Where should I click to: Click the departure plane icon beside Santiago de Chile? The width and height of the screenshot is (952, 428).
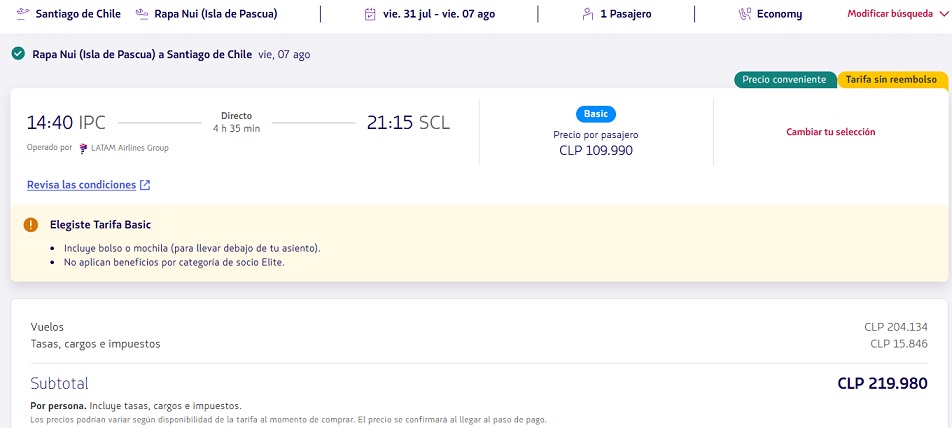tap(23, 13)
